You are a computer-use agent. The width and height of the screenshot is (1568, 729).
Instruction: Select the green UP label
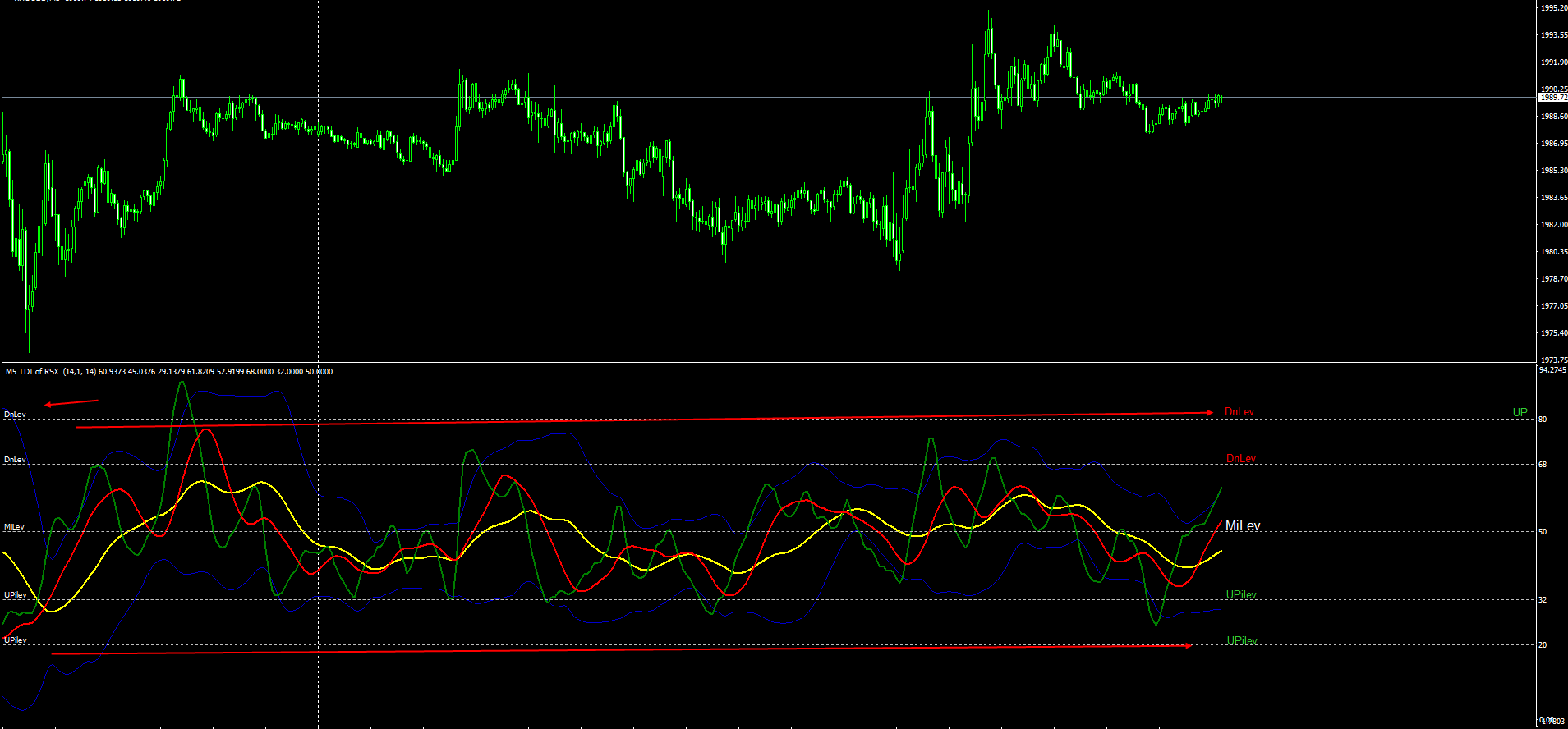tap(1520, 413)
